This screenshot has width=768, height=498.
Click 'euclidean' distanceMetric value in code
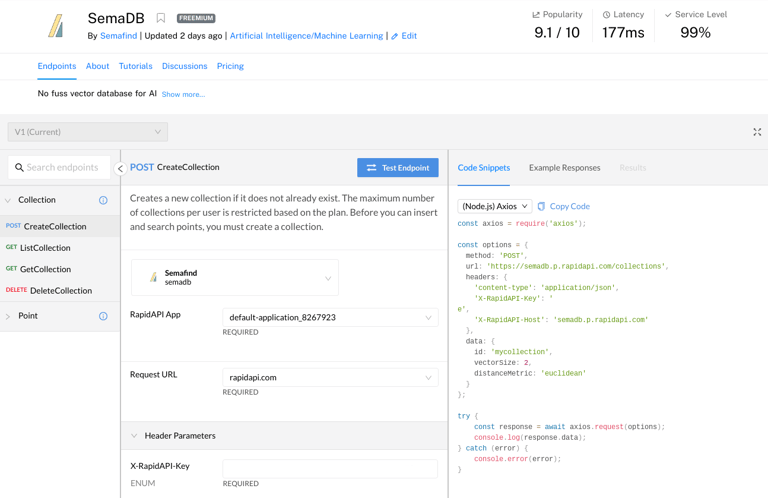point(563,373)
